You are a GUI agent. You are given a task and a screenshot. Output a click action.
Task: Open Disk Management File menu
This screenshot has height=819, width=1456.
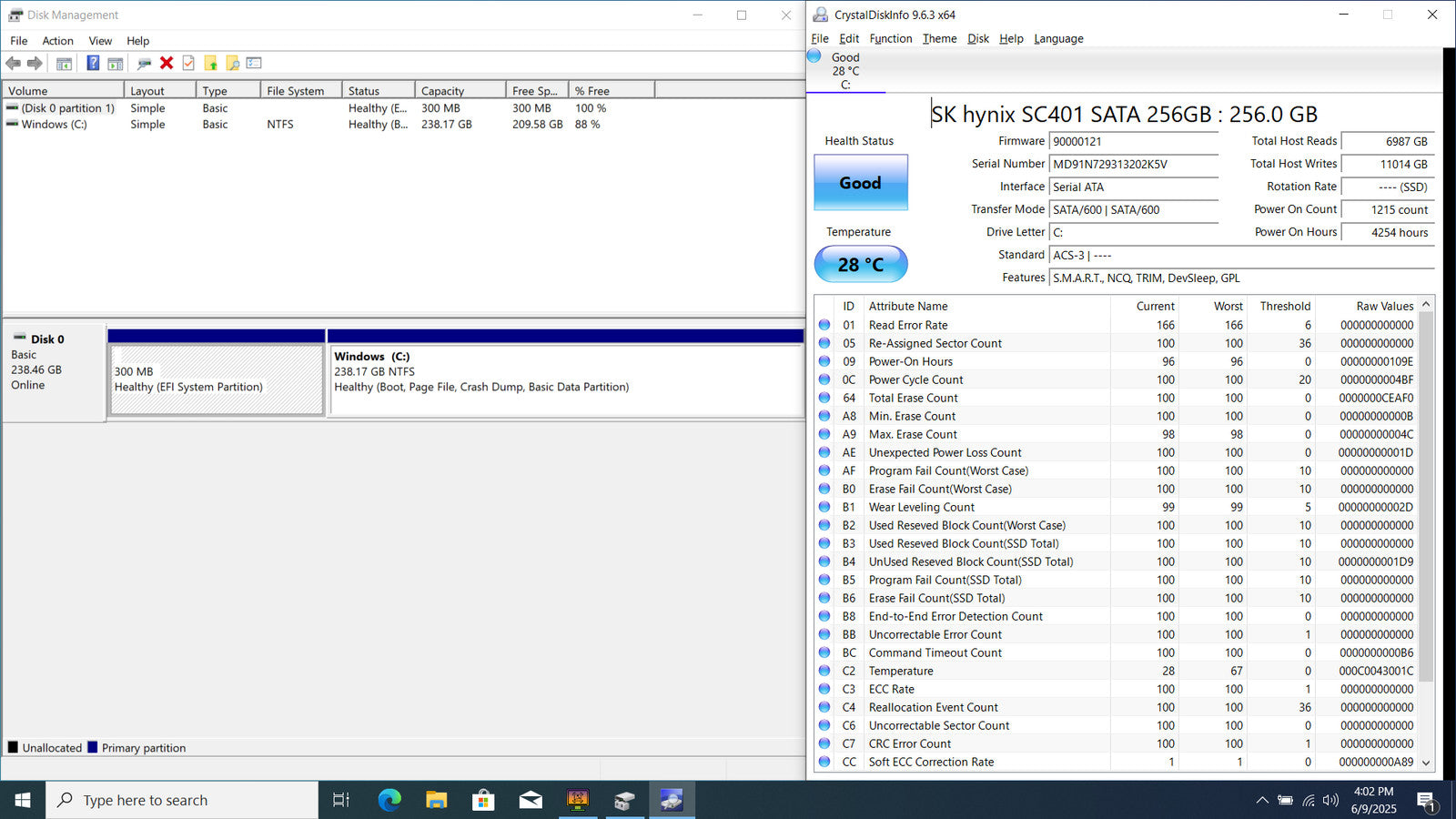pyautogui.click(x=19, y=41)
